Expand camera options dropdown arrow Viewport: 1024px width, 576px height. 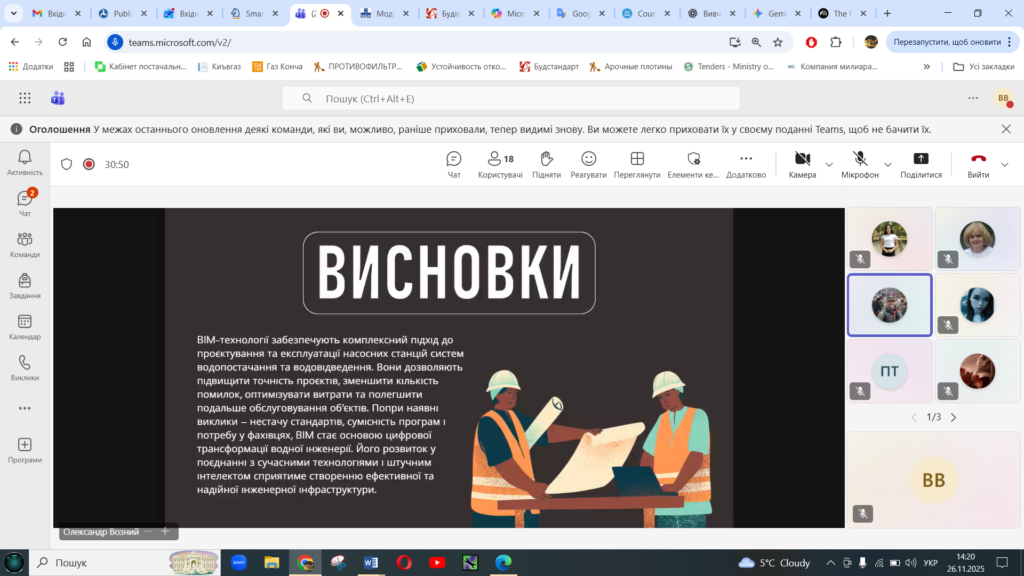pos(829,165)
